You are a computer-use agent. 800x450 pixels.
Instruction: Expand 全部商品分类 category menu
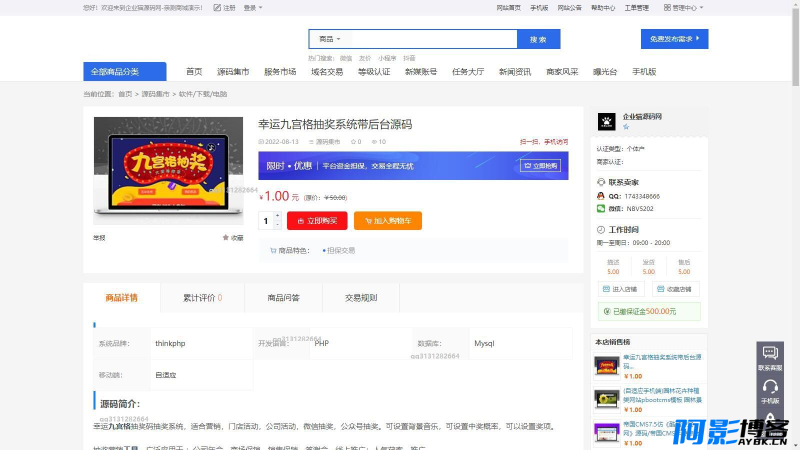[x=124, y=71]
